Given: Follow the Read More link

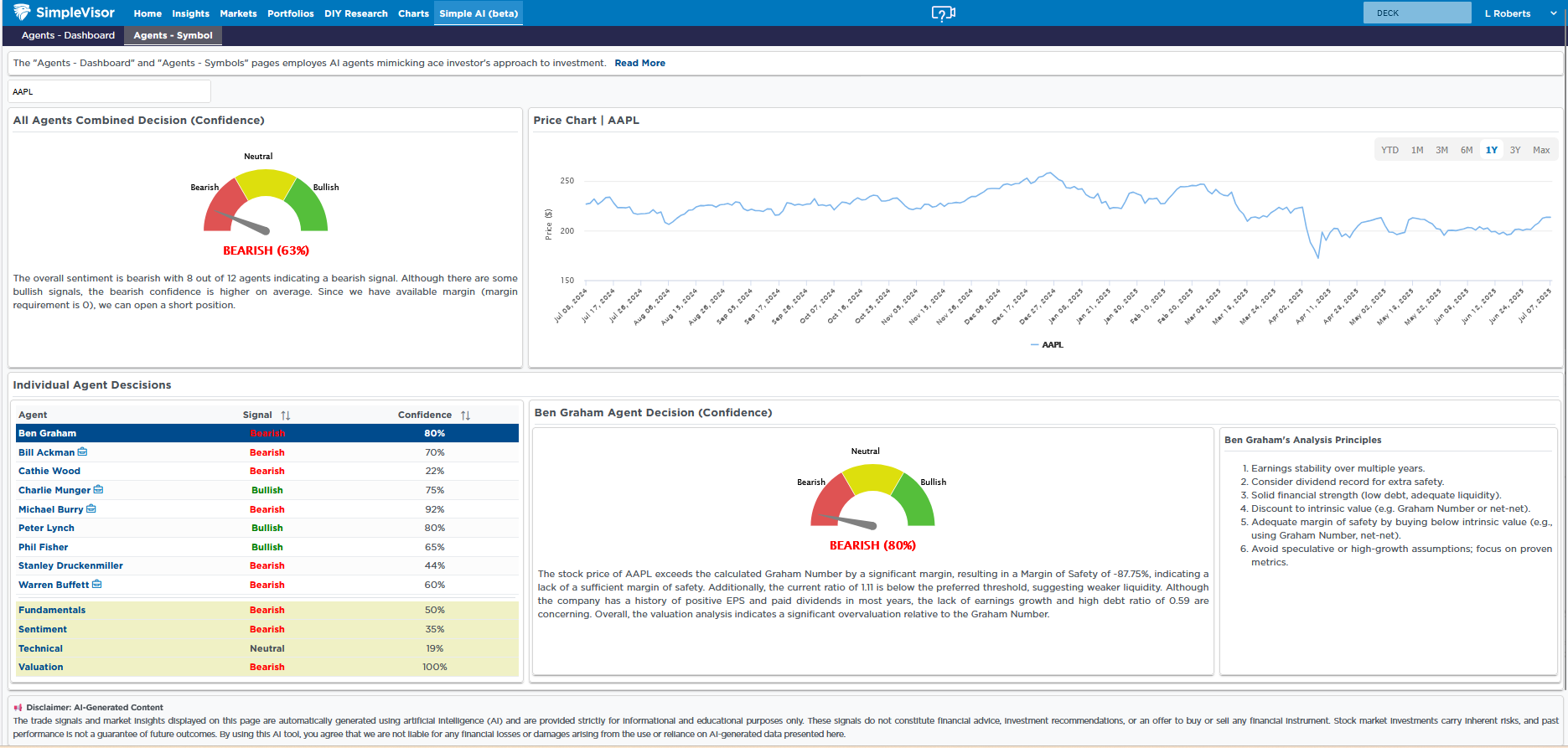Looking at the screenshot, I should 639,63.
